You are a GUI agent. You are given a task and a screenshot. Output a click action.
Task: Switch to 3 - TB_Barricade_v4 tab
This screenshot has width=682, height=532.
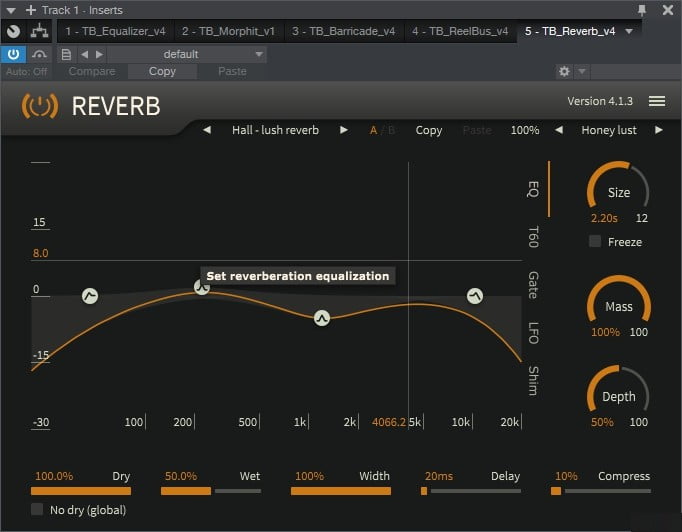(x=344, y=31)
